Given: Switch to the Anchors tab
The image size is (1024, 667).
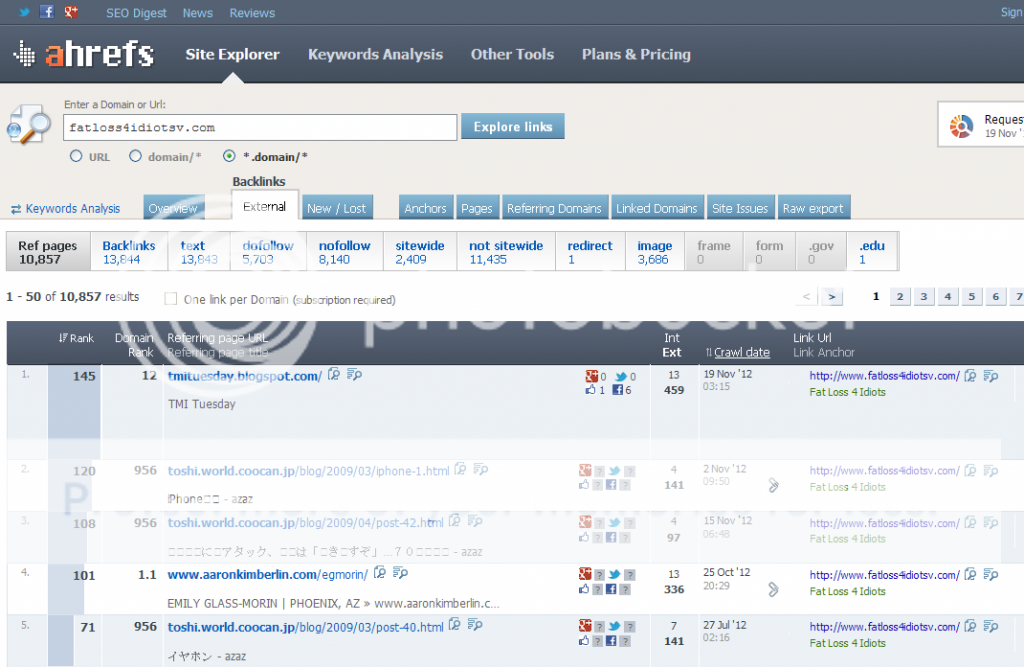Looking at the screenshot, I should pyautogui.click(x=426, y=208).
